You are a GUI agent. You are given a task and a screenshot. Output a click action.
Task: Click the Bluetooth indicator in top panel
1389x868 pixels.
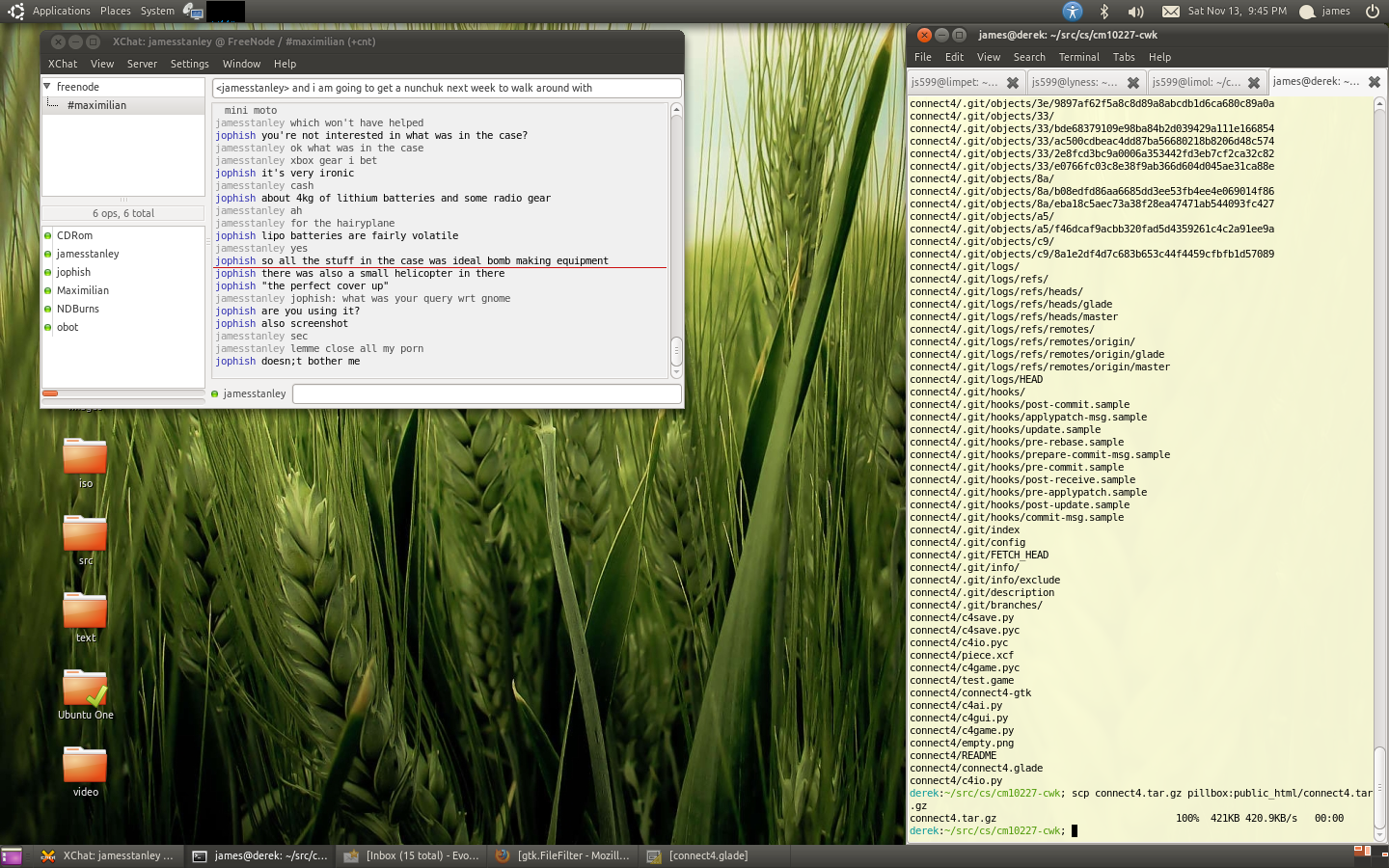1104,12
